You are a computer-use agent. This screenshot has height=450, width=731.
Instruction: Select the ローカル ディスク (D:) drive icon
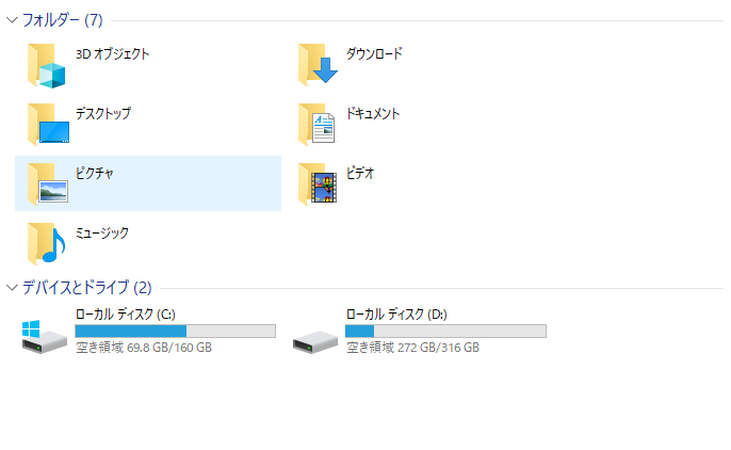coord(315,342)
